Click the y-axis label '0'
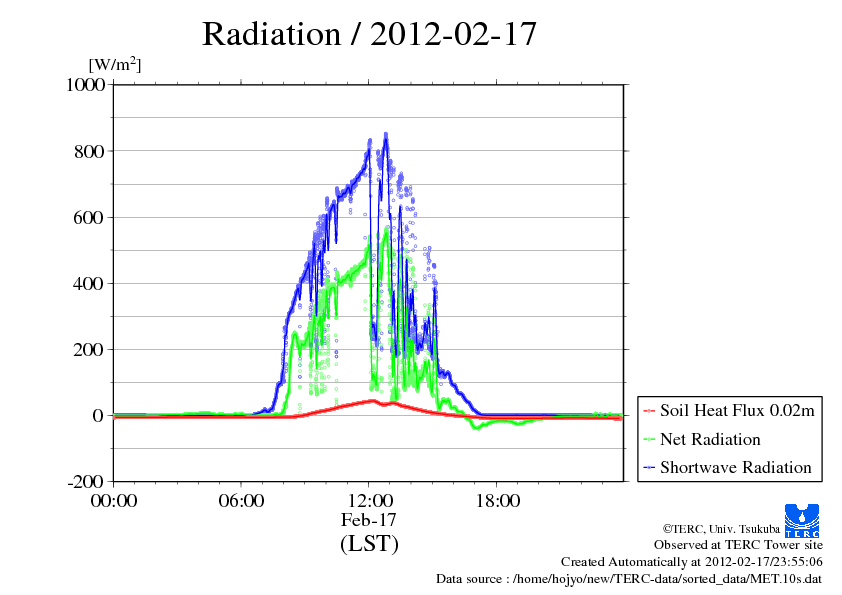The height and width of the screenshot is (595, 842). coord(98,416)
